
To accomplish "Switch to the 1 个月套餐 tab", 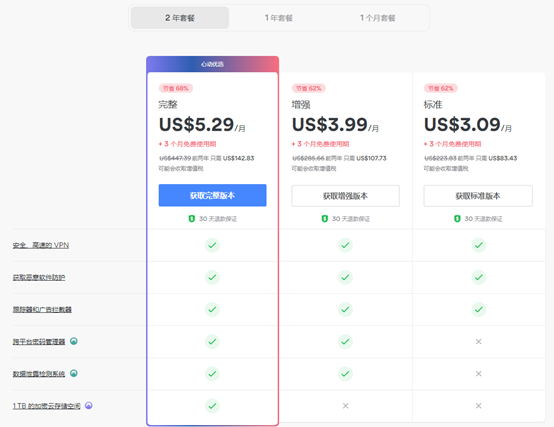I will pyautogui.click(x=377, y=18).
